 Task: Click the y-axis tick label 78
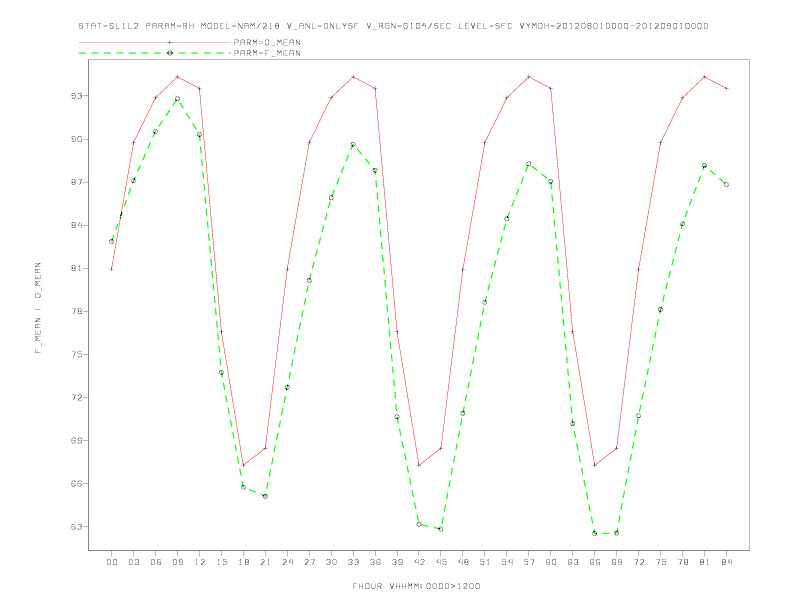[77, 311]
